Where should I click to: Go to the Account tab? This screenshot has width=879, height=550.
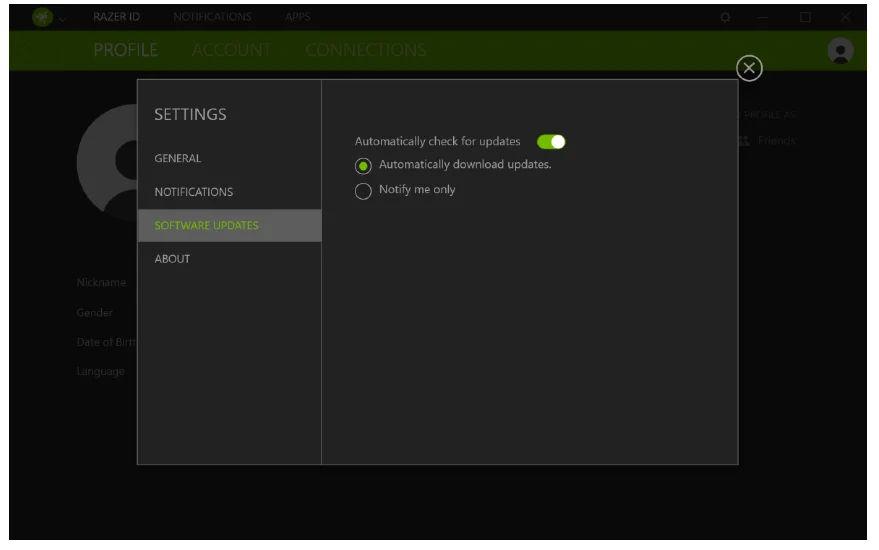232,50
